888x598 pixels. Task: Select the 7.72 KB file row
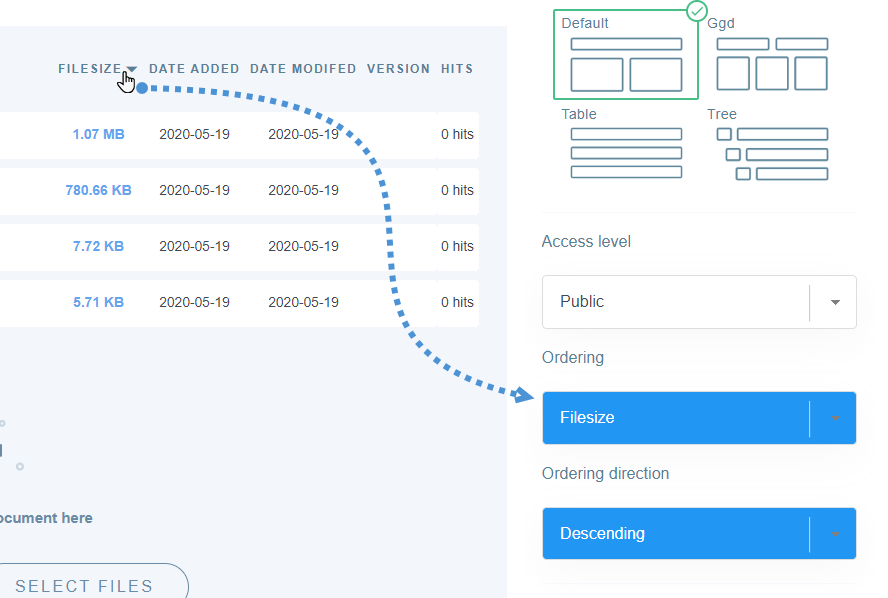coord(98,246)
